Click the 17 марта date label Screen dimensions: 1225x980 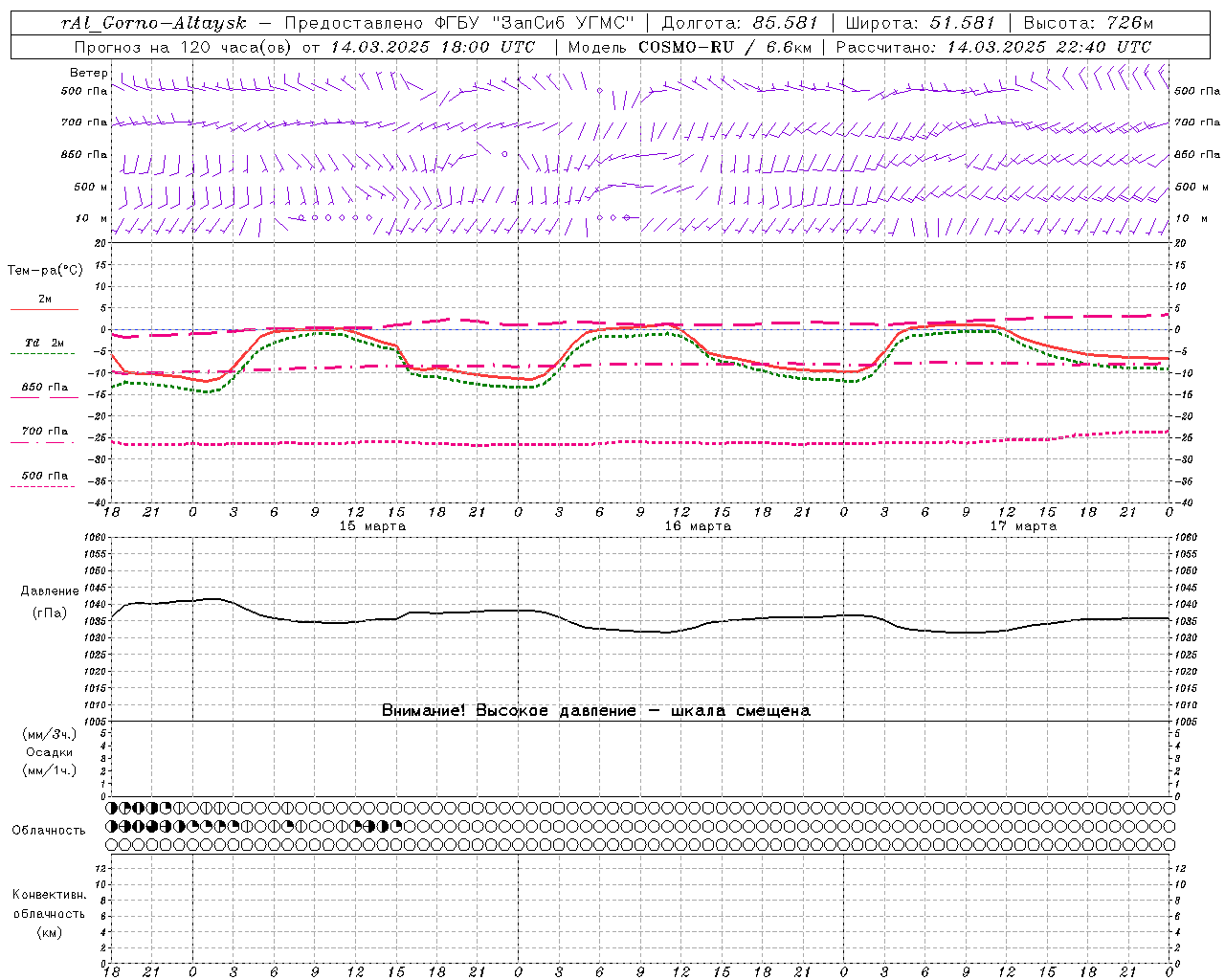click(x=1023, y=526)
